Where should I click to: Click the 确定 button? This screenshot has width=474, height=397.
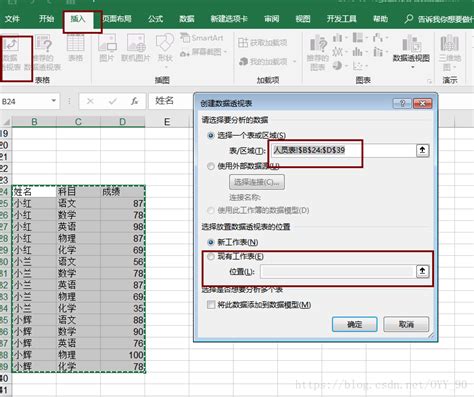click(x=355, y=324)
